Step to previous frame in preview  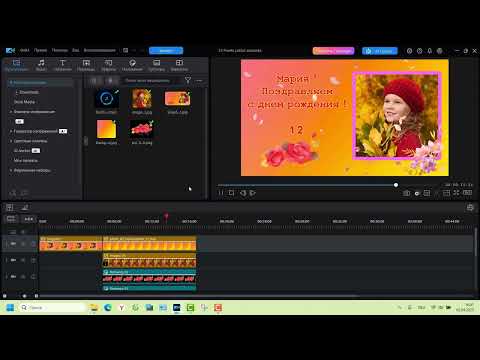point(243,193)
